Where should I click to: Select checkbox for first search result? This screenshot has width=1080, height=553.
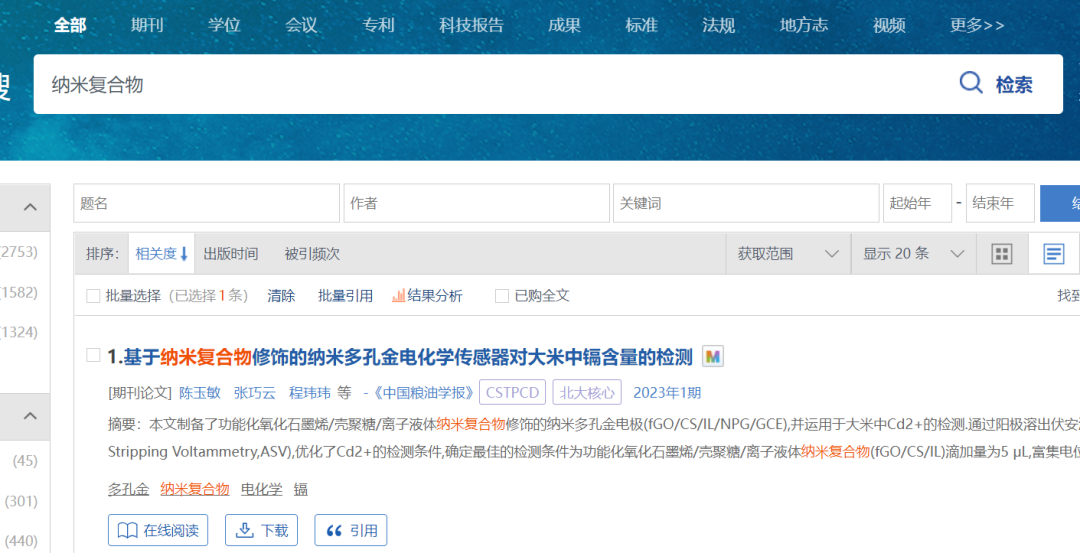(93, 356)
